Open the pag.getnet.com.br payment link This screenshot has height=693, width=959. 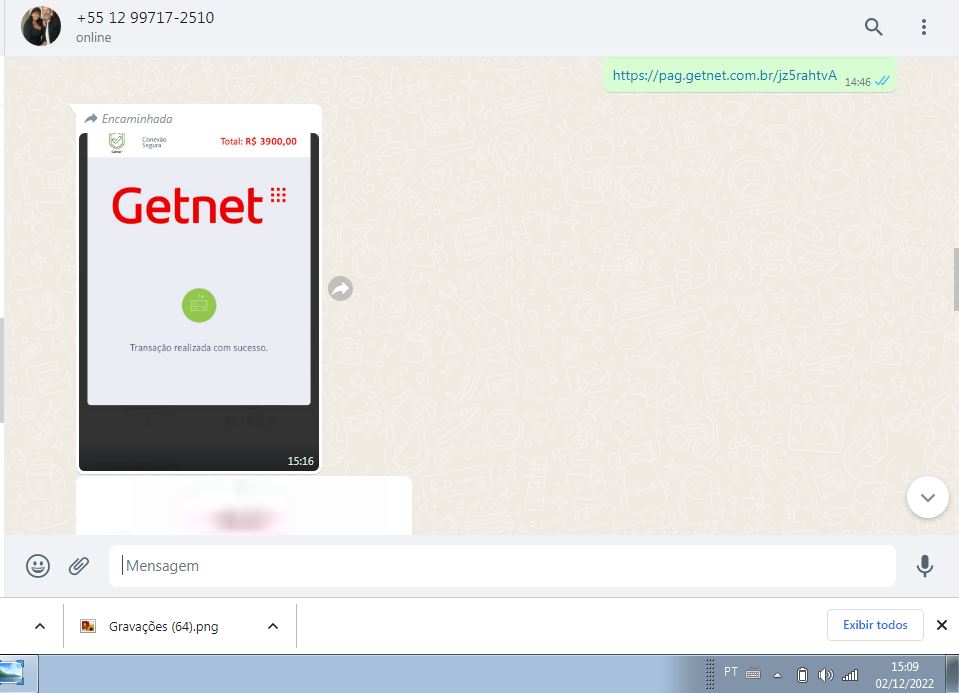click(x=725, y=75)
